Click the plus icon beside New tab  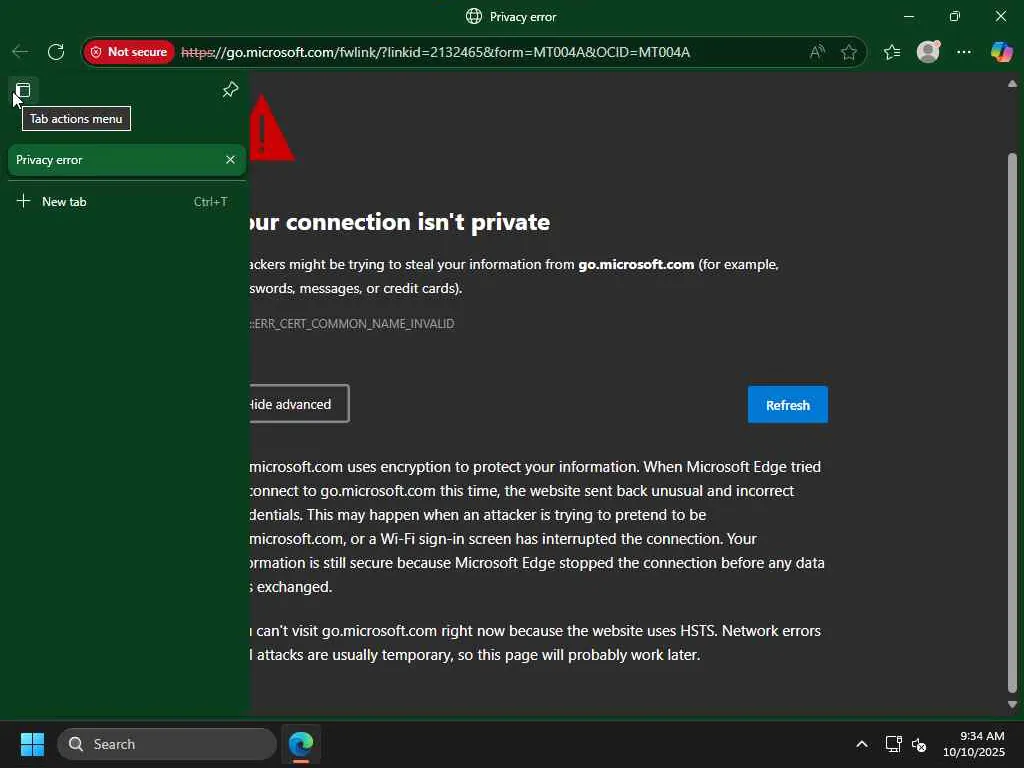pos(23,201)
